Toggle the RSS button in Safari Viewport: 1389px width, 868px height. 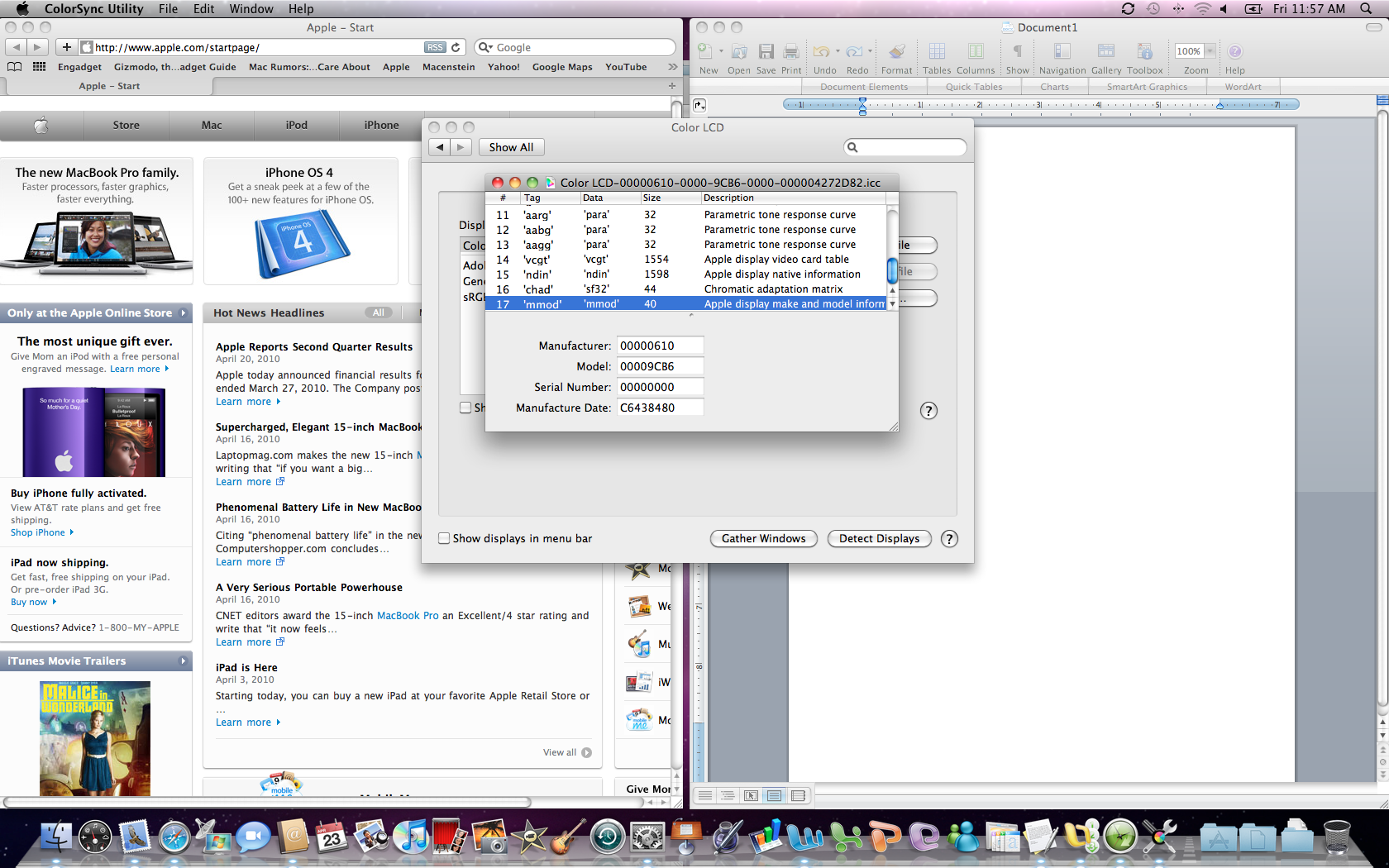point(435,47)
